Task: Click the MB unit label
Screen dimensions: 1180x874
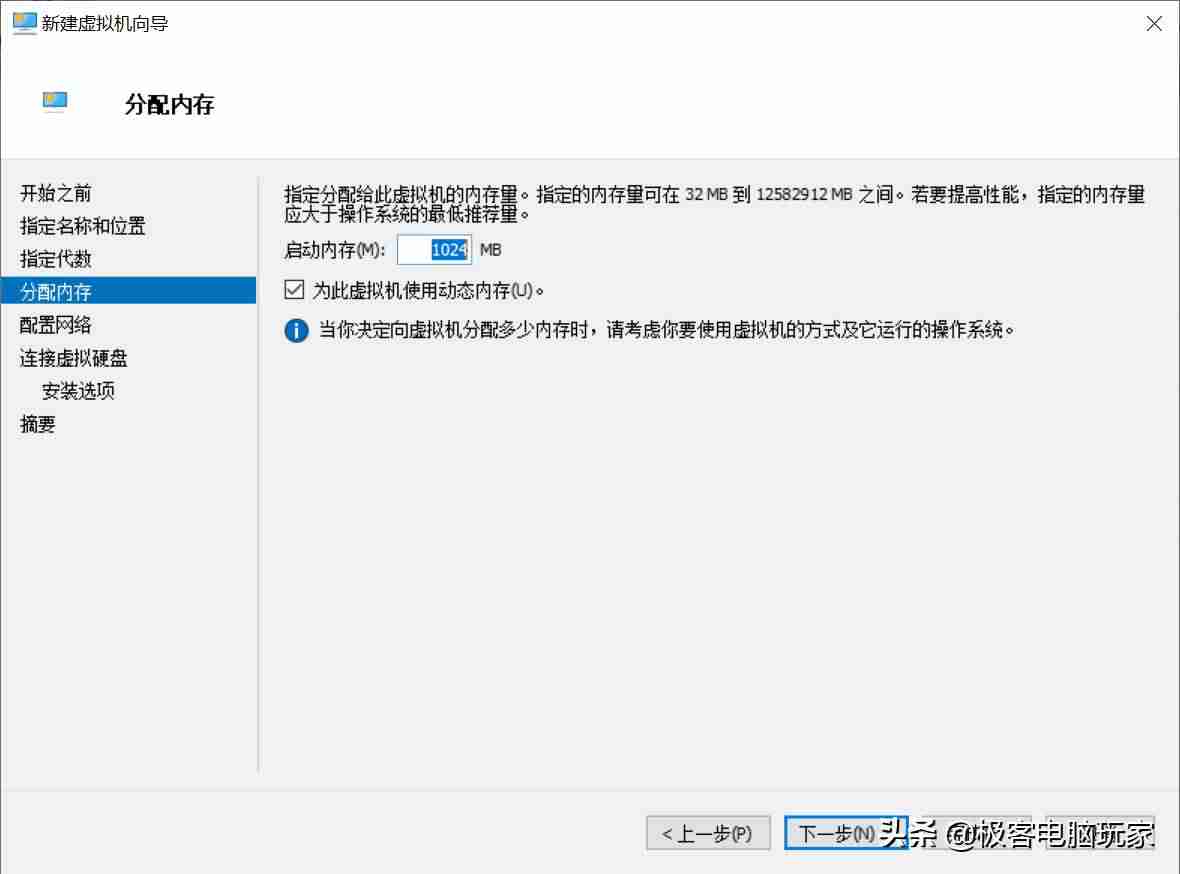Action: click(x=491, y=250)
